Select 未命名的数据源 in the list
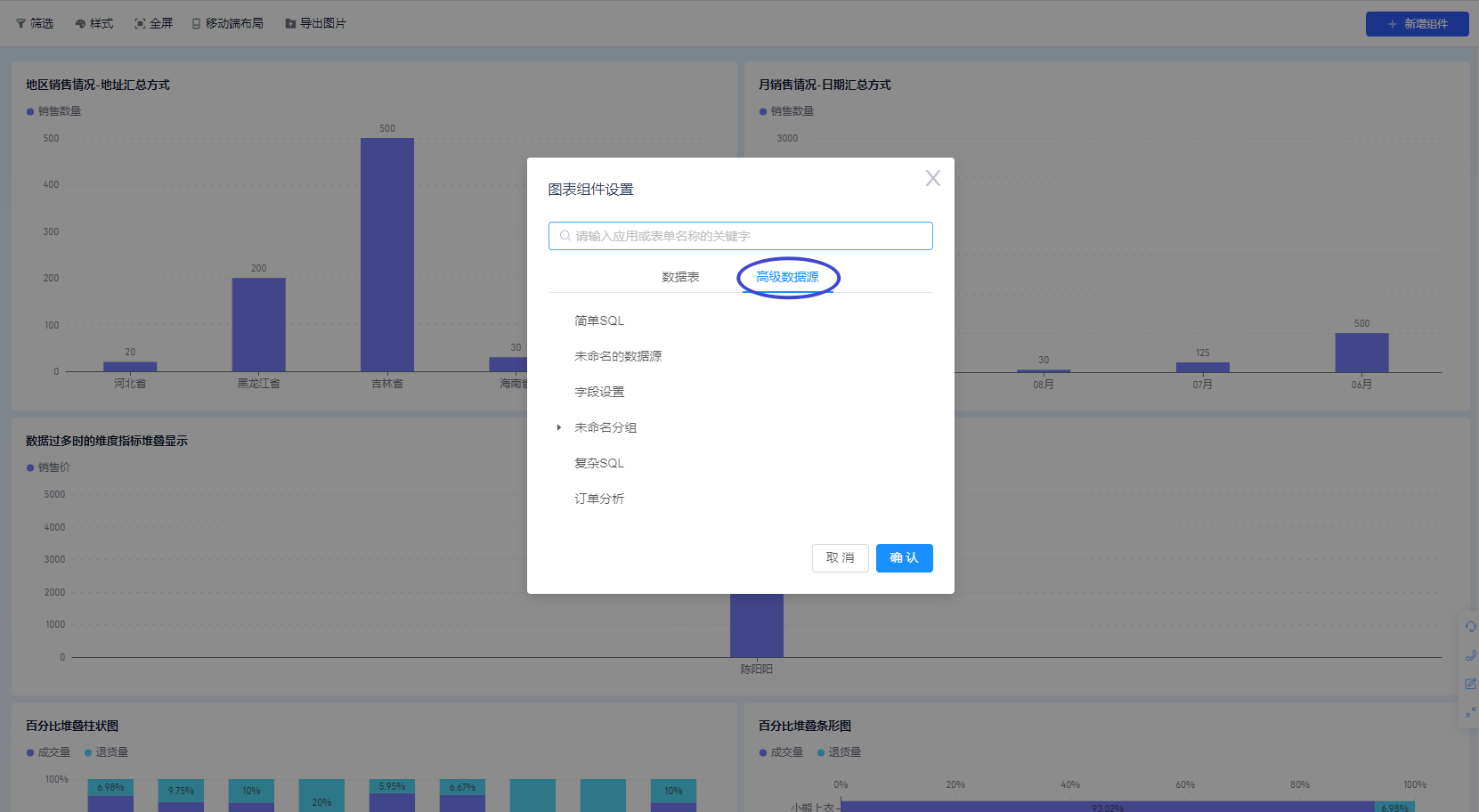Viewport: 1479px width, 812px height. [618, 356]
